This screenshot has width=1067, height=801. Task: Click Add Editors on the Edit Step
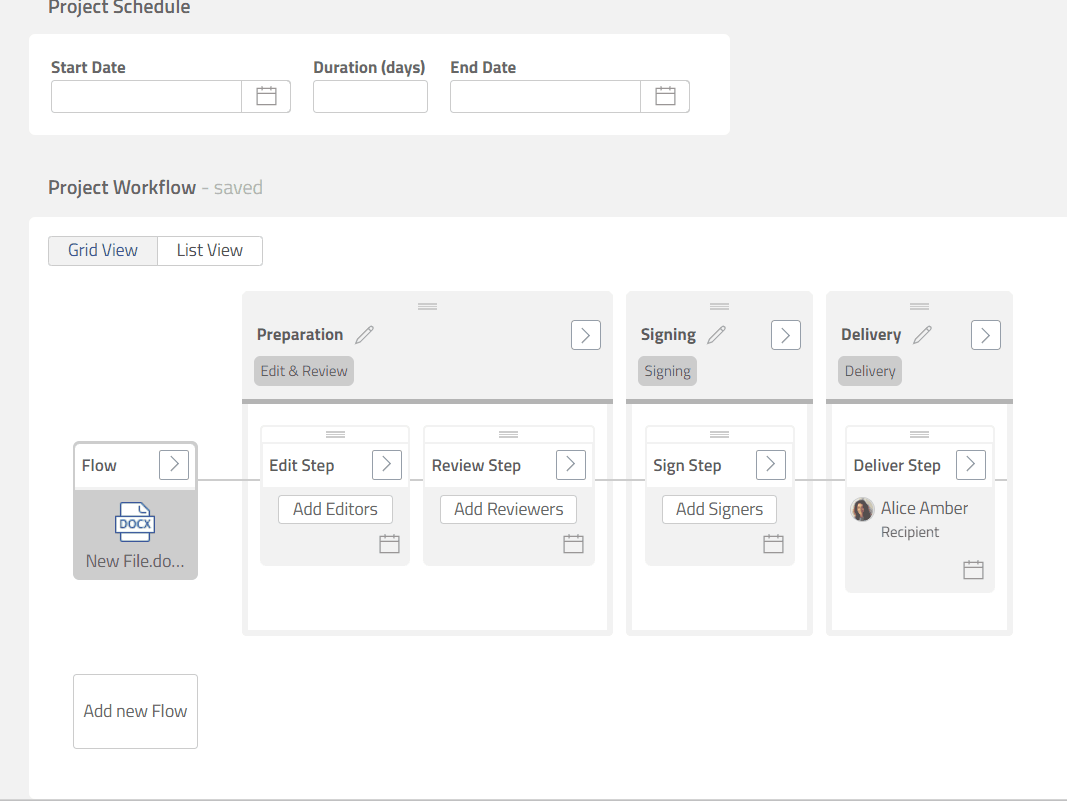pos(334,509)
